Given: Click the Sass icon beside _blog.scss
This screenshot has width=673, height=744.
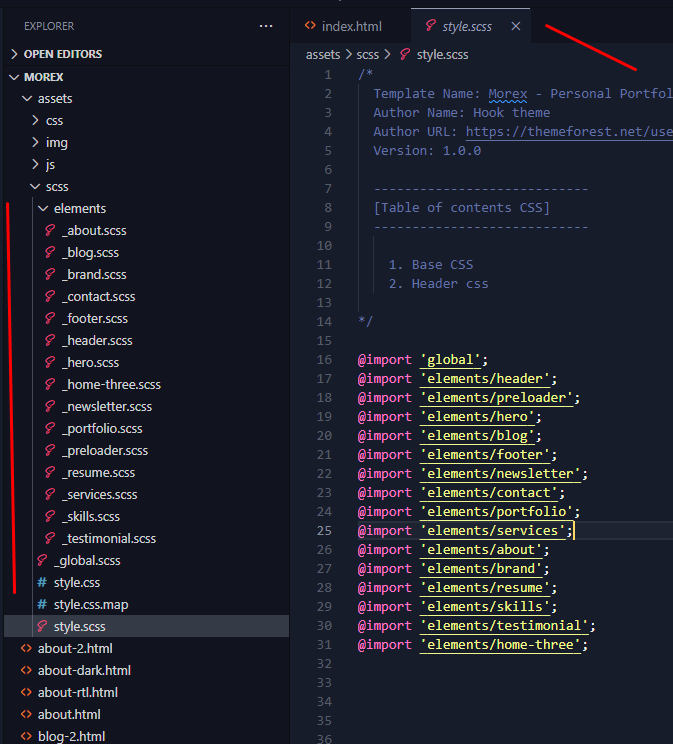Looking at the screenshot, I should pos(50,252).
